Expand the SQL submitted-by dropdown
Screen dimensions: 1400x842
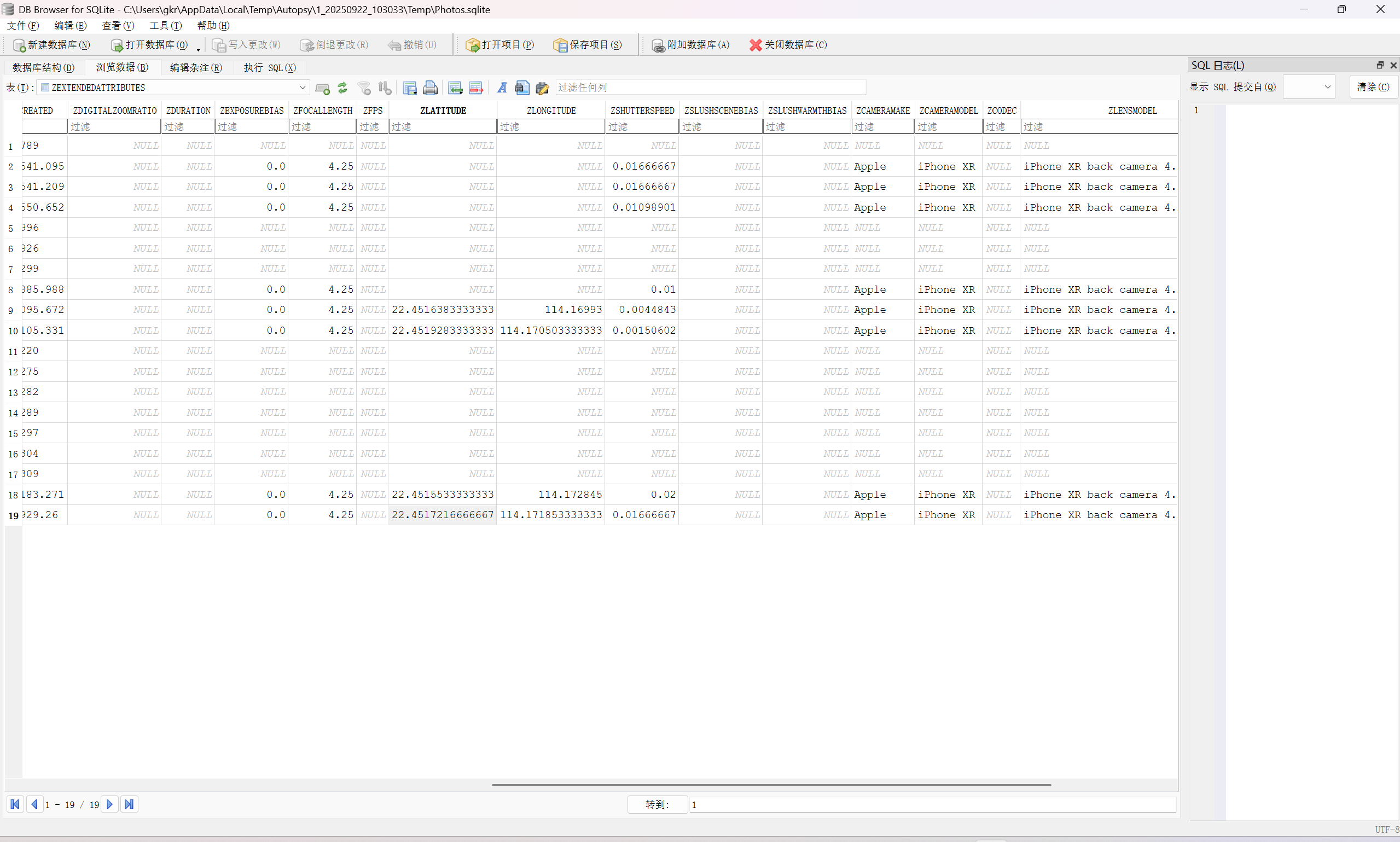tap(1327, 87)
